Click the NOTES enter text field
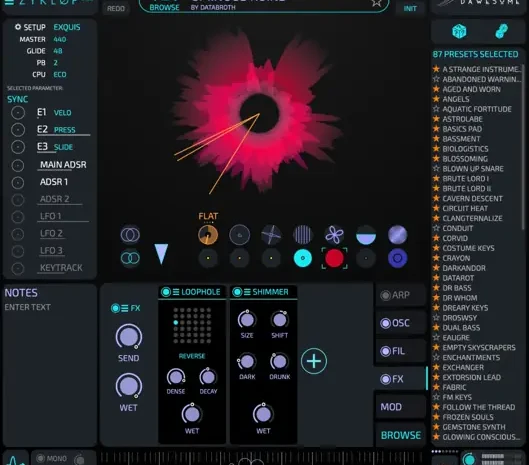Screen dimensions: 529x465 (28, 307)
